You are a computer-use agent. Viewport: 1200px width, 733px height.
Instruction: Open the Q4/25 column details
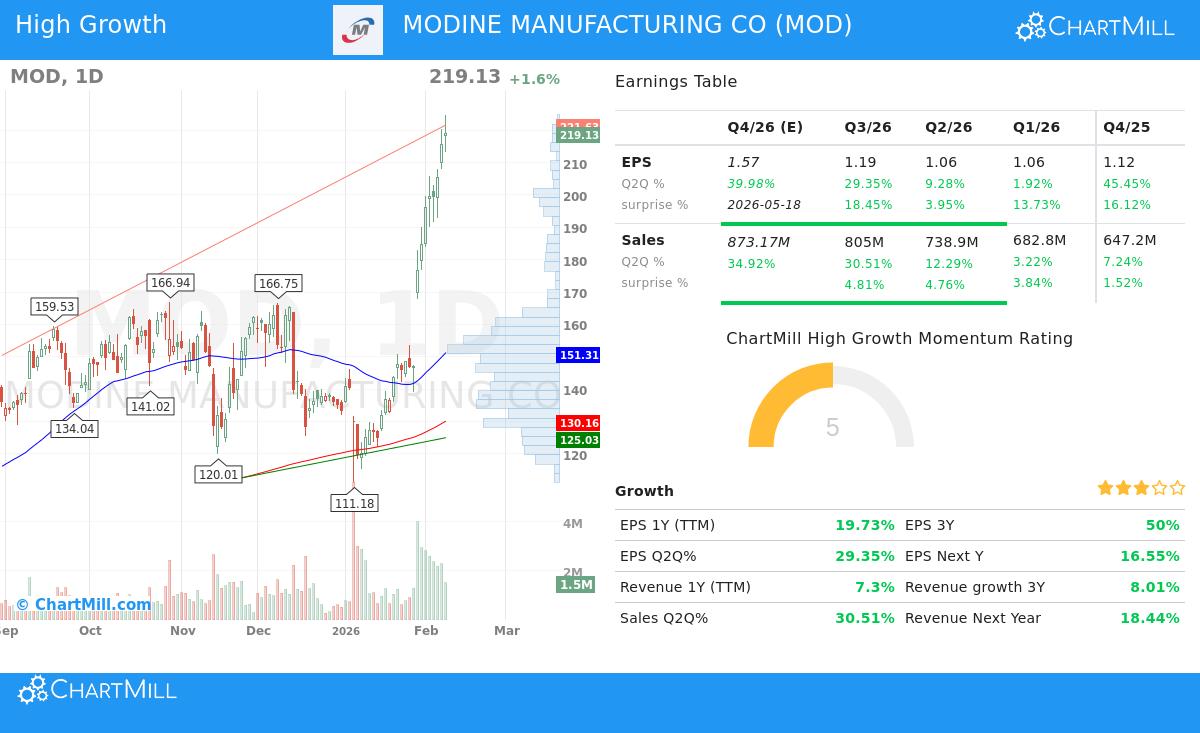tap(1125, 127)
